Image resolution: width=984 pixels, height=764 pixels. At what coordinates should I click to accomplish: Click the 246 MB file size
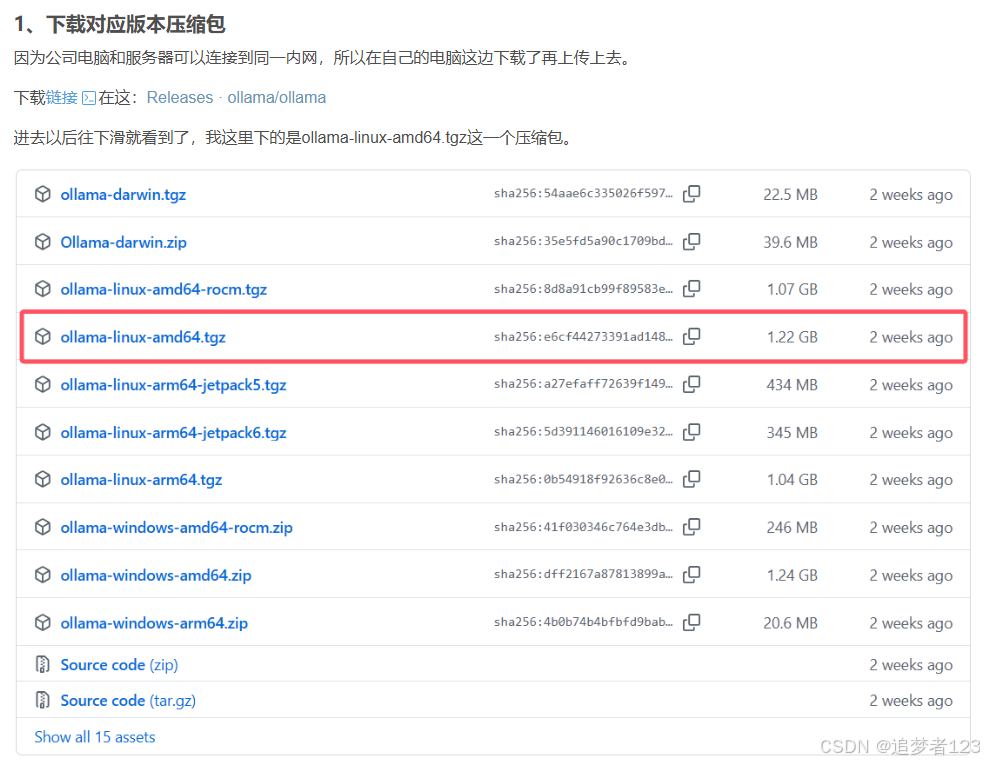[x=792, y=527]
